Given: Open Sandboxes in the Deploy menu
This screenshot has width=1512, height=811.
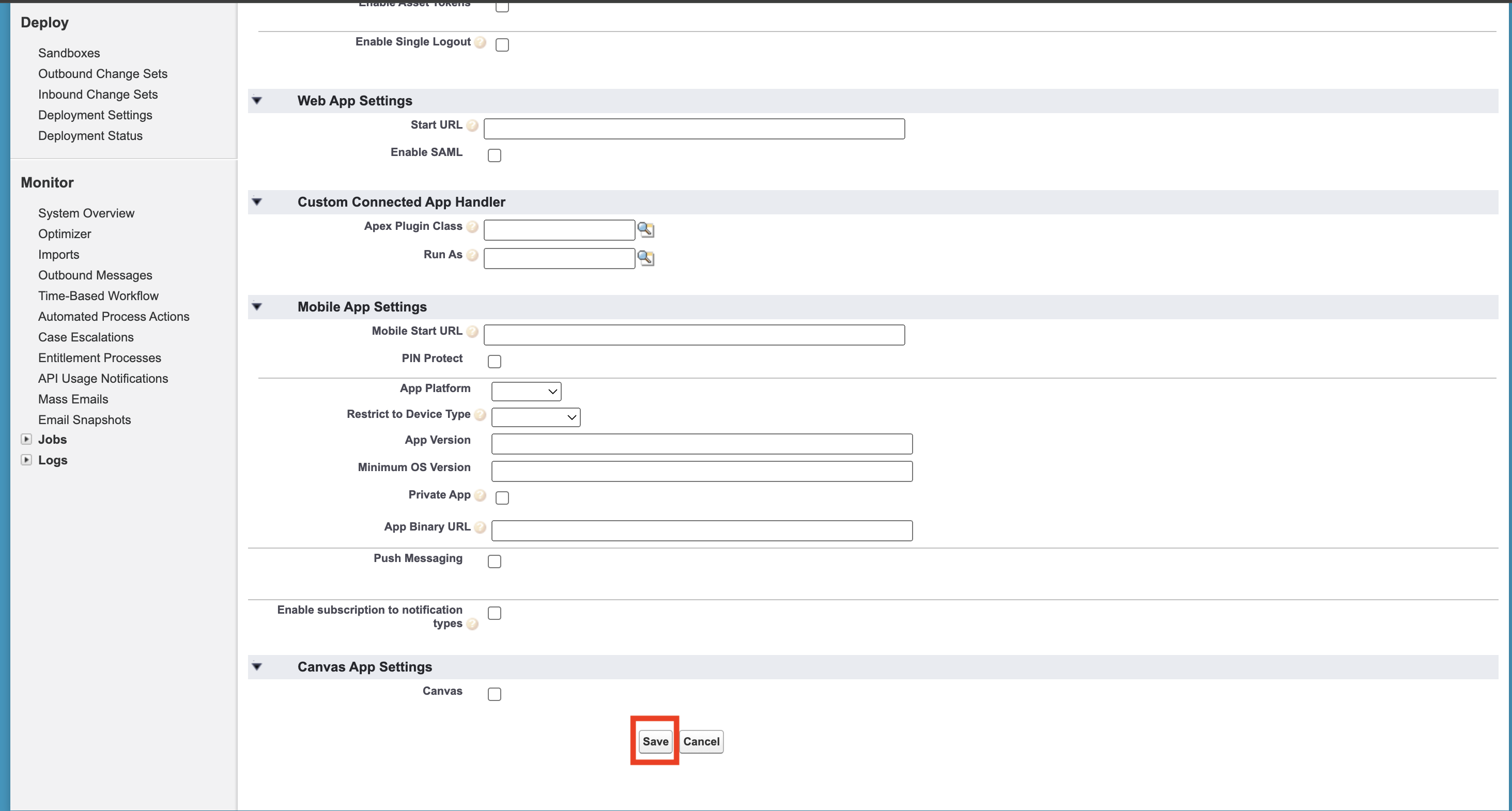Looking at the screenshot, I should (69, 53).
